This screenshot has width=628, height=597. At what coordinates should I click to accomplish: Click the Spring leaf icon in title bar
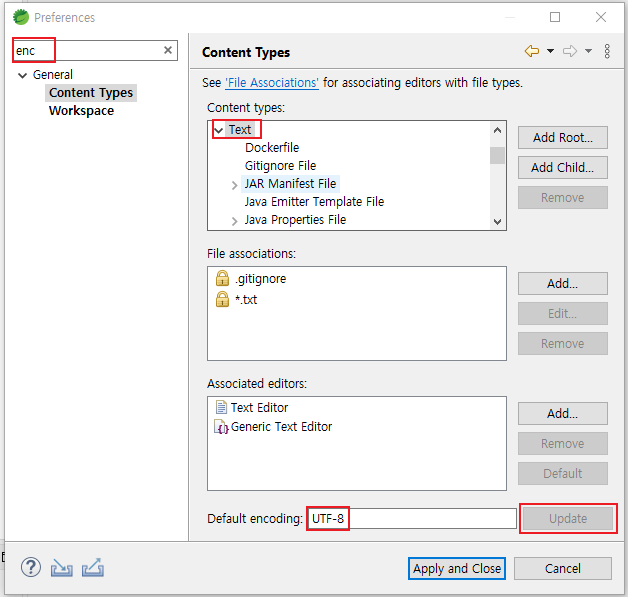[x=21, y=17]
